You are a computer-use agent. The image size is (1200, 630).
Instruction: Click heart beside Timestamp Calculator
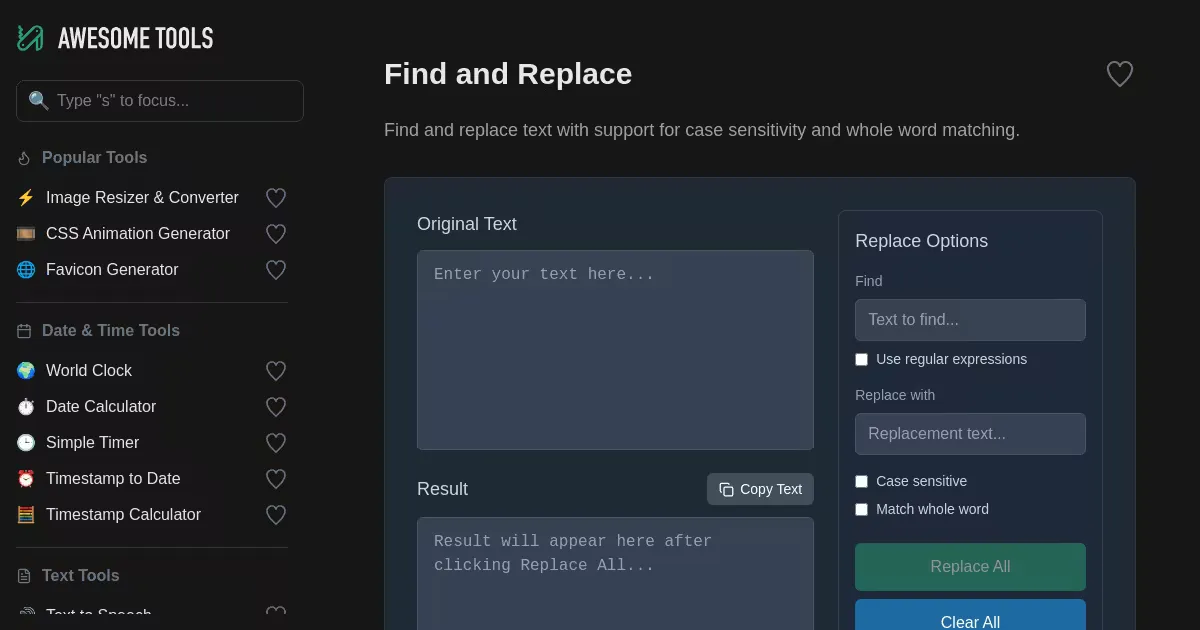click(276, 515)
